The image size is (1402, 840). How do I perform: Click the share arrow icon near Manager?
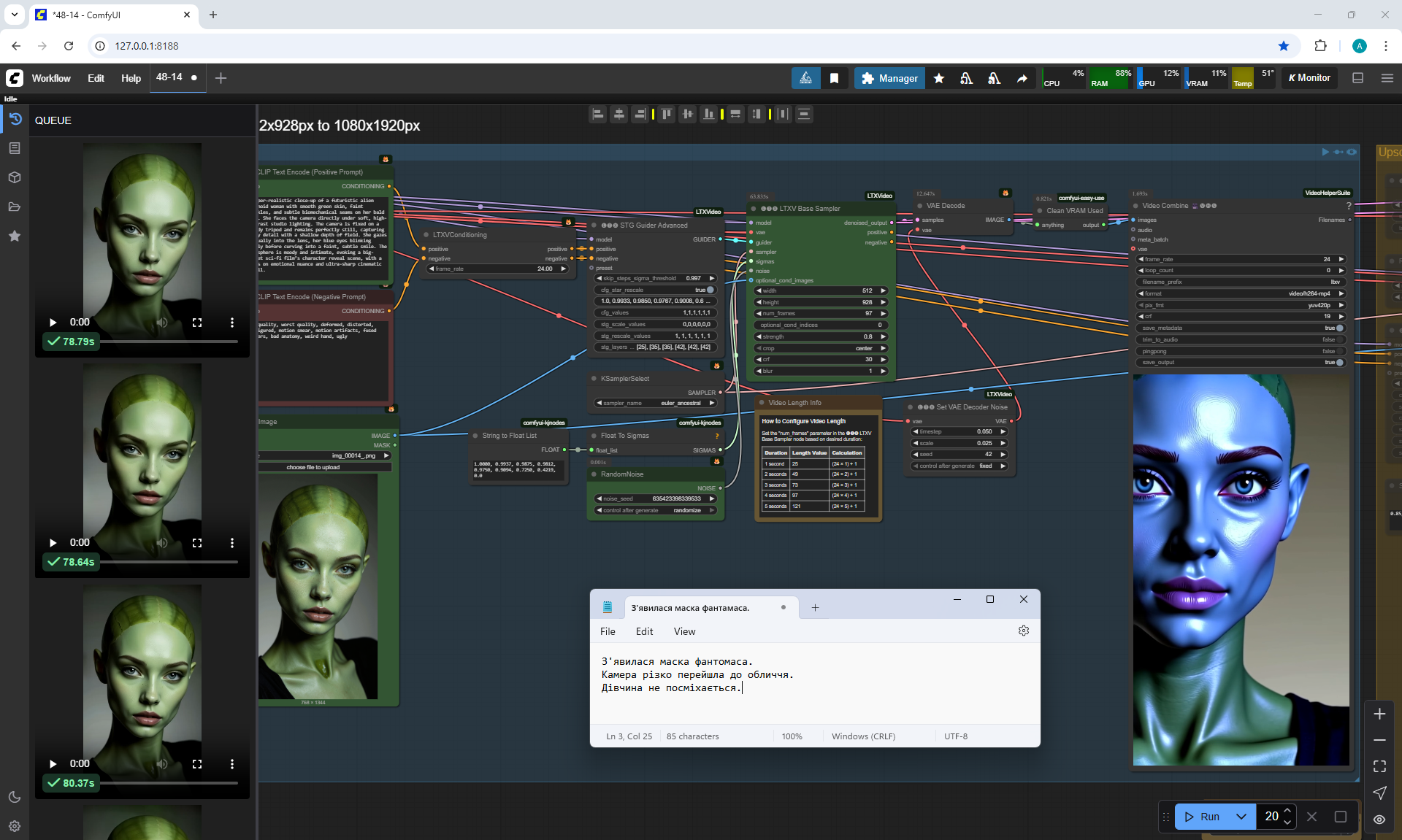[1022, 78]
